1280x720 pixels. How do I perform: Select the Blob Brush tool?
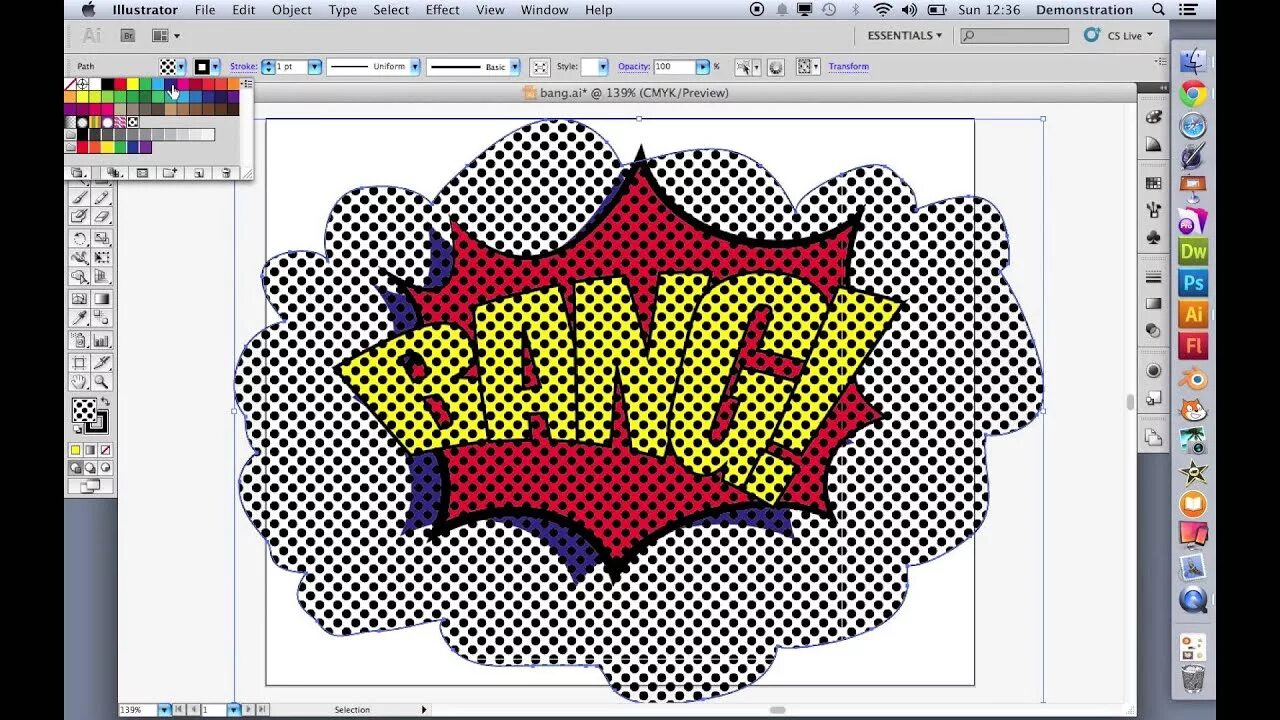(x=80, y=217)
